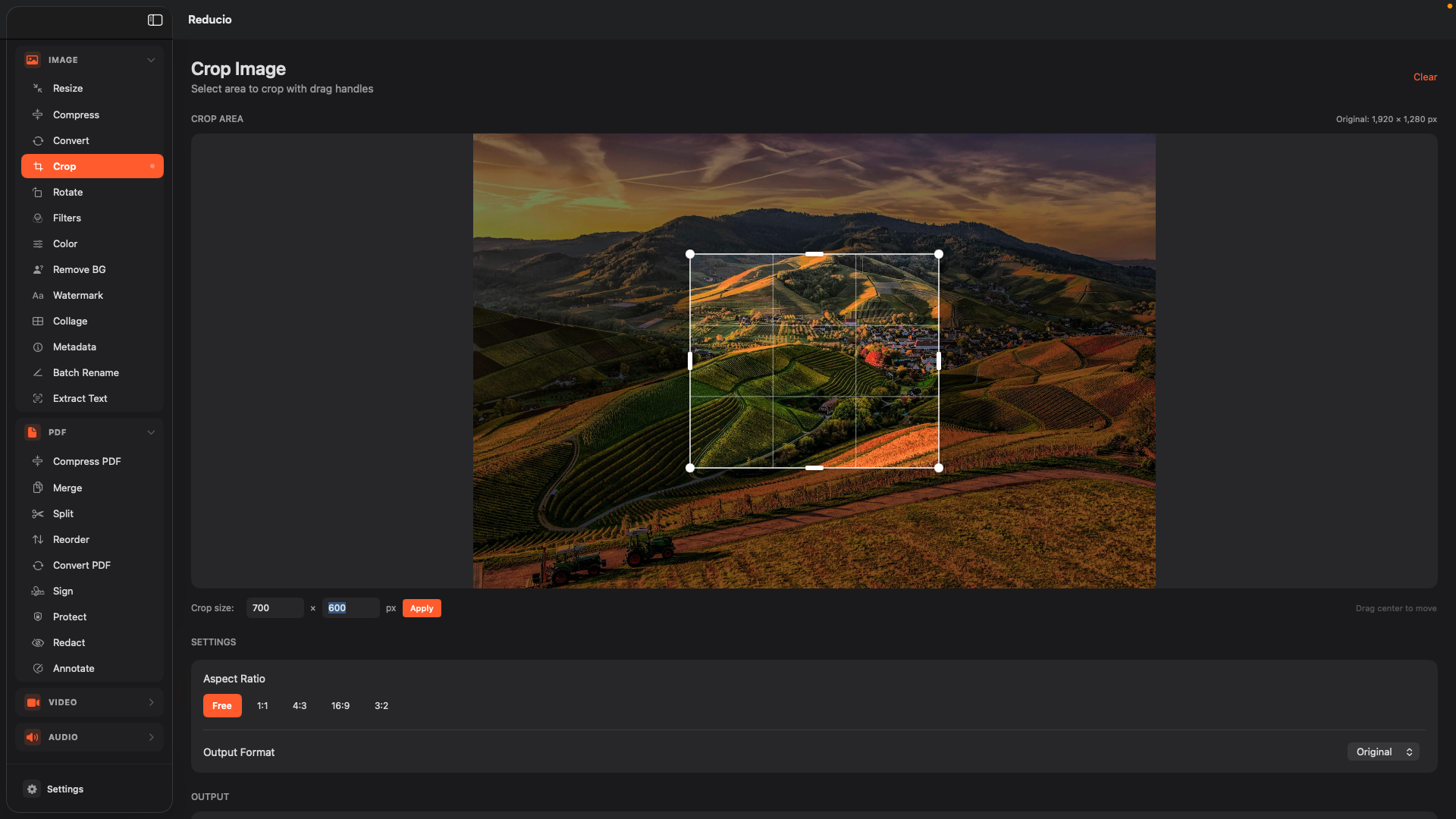Open the Compress image tool
This screenshot has height=819, width=1456.
pos(75,115)
